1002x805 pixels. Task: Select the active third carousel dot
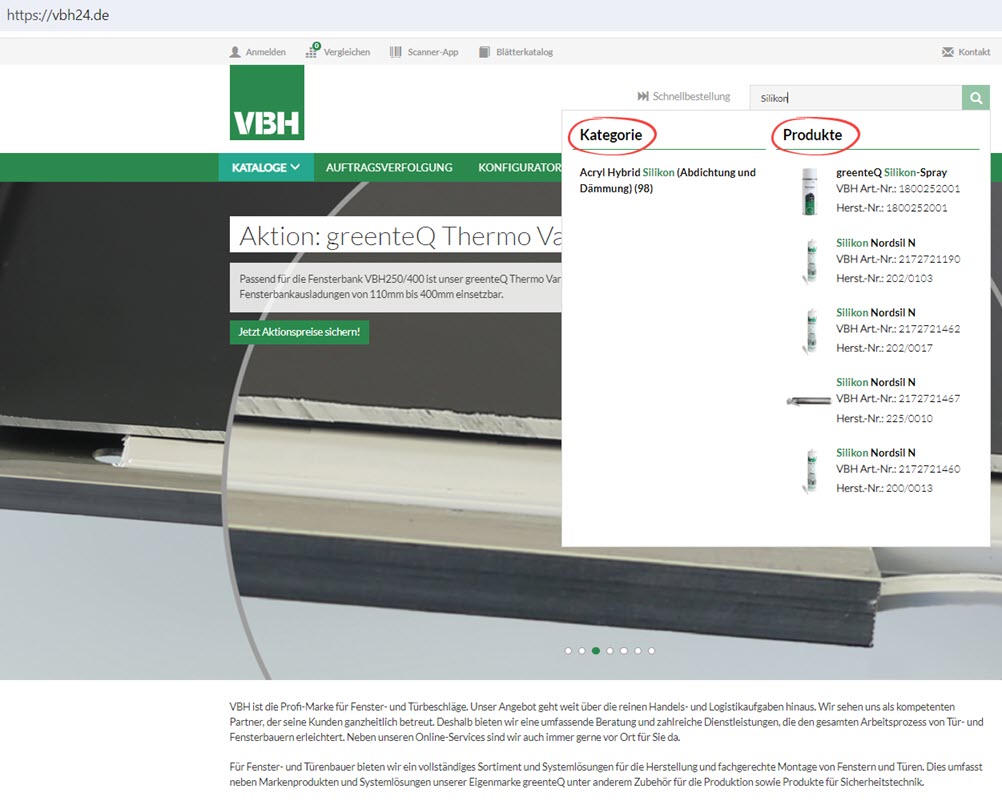click(596, 650)
